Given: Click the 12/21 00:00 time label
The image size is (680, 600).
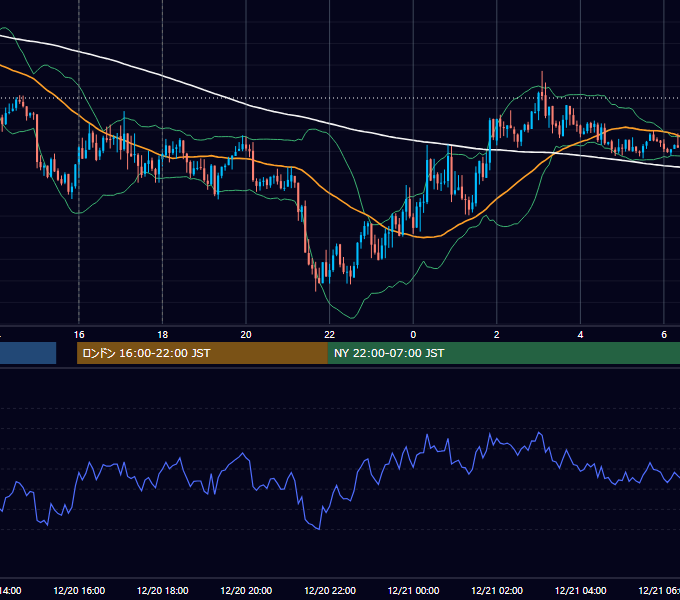Looking at the screenshot, I should 413,590.
